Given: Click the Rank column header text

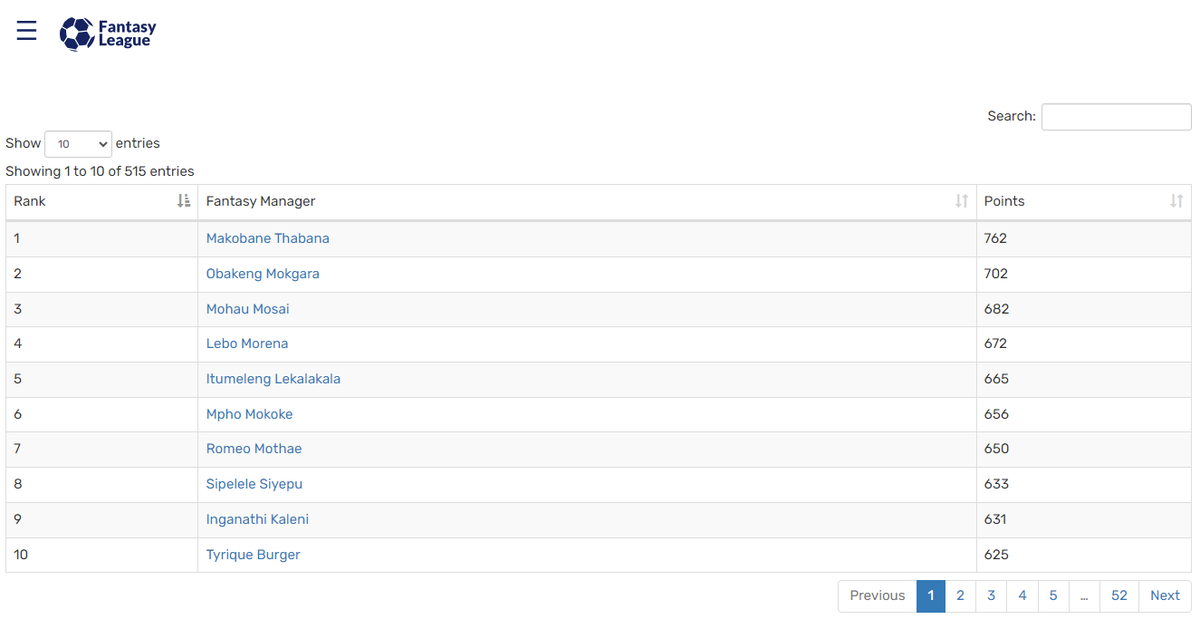Looking at the screenshot, I should pyautogui.click(x=30, y=201).
